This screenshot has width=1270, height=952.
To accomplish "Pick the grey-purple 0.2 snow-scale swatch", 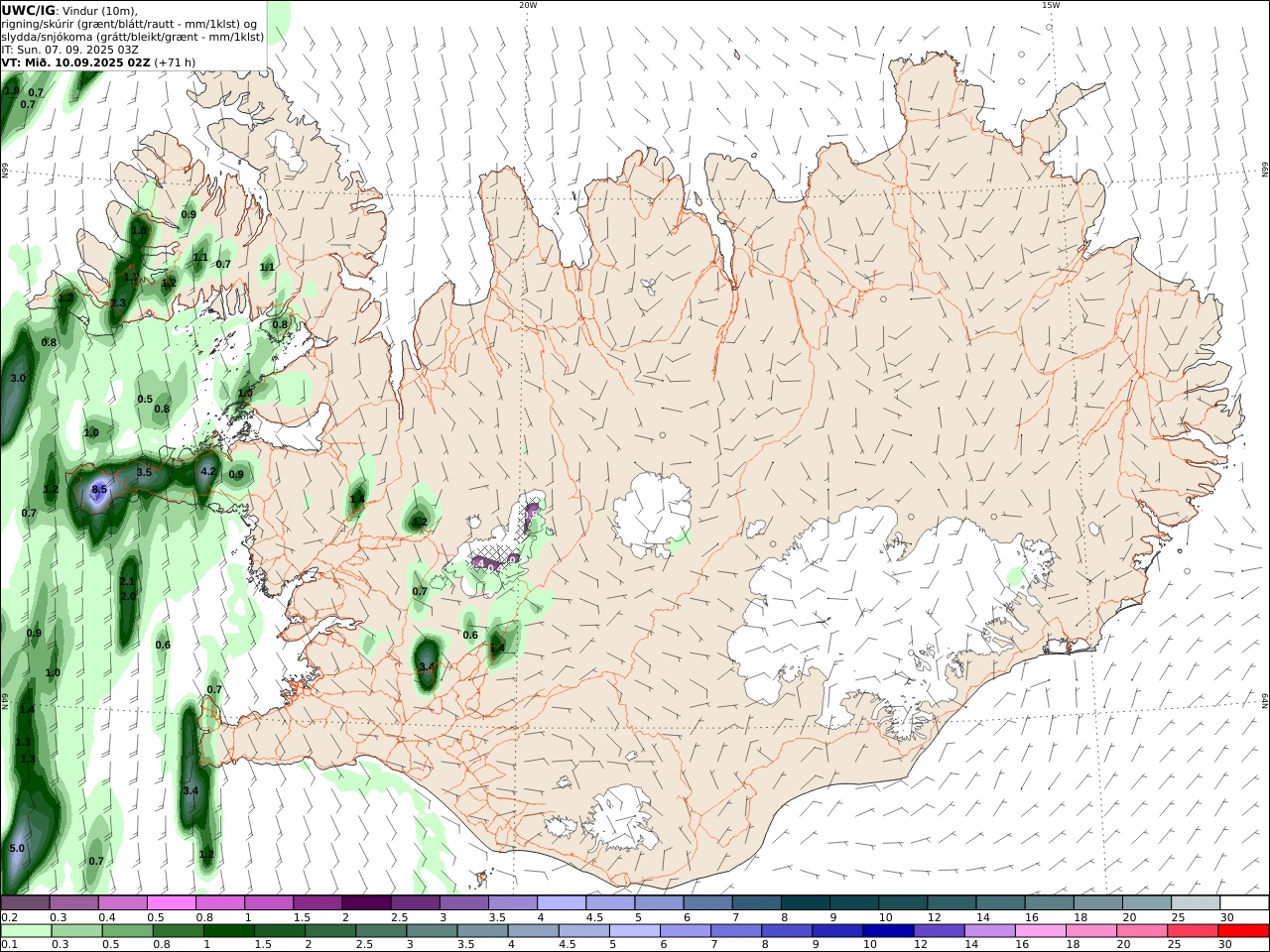I will pos(26,903).
